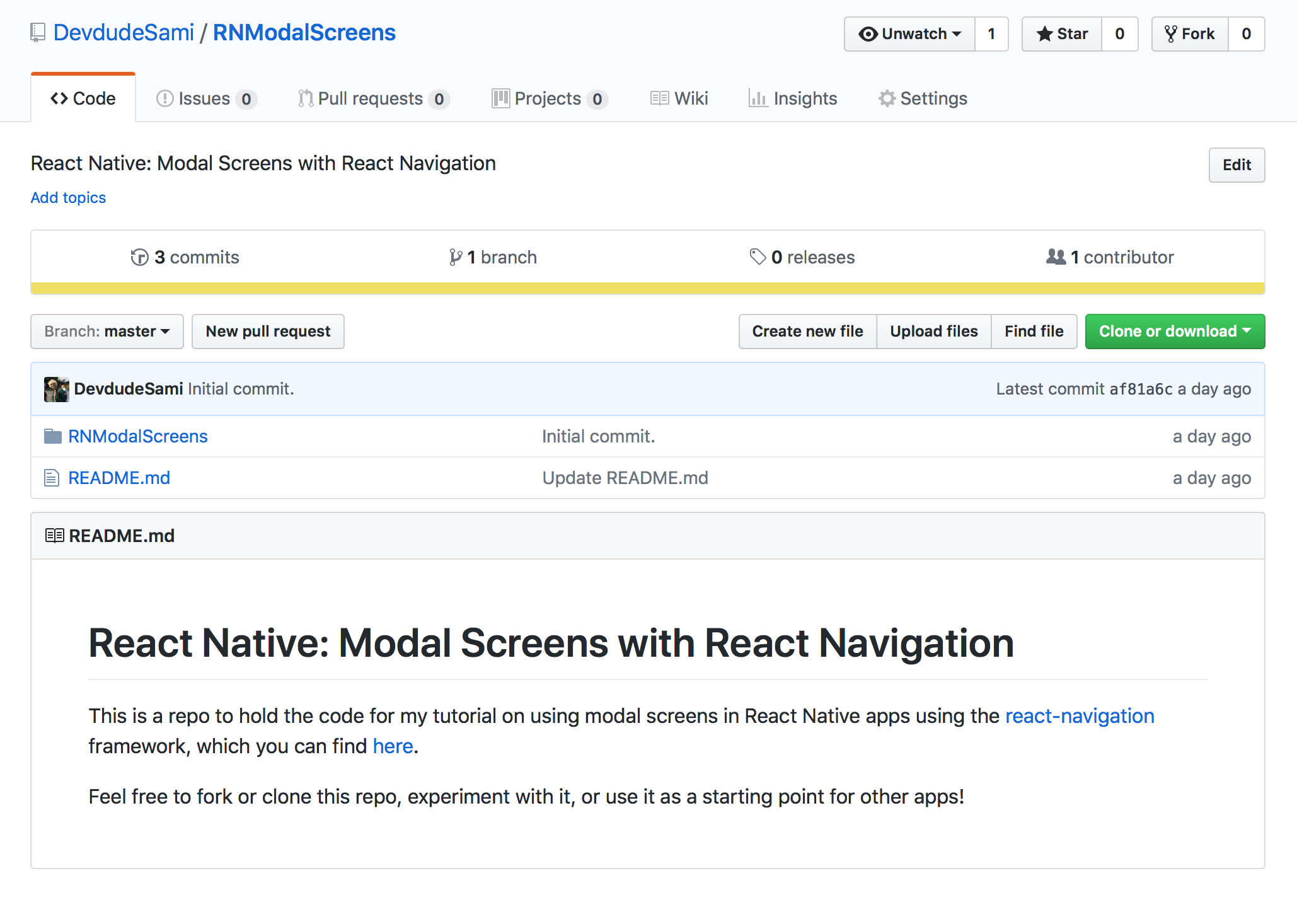Click the Add topics link
1297x924 pixels.
point(68,198)
